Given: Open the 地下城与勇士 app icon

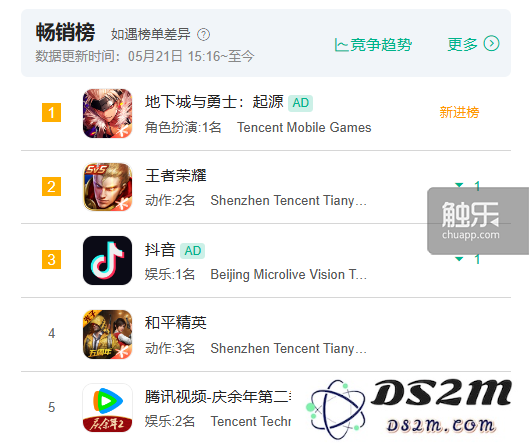Looking at the screenshot, I should click(107, 113).
